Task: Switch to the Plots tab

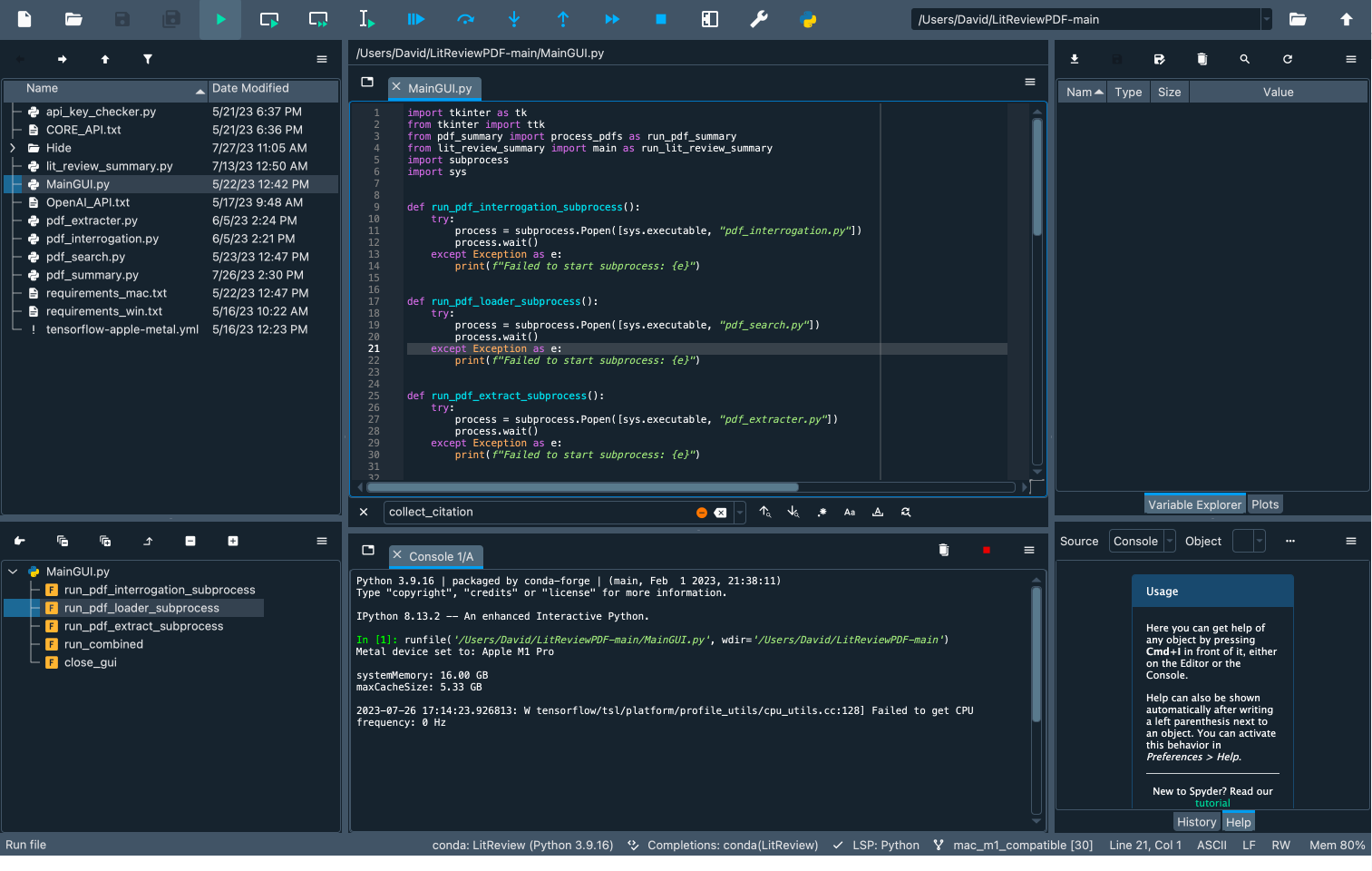Action: click(x=1265, y=504)
